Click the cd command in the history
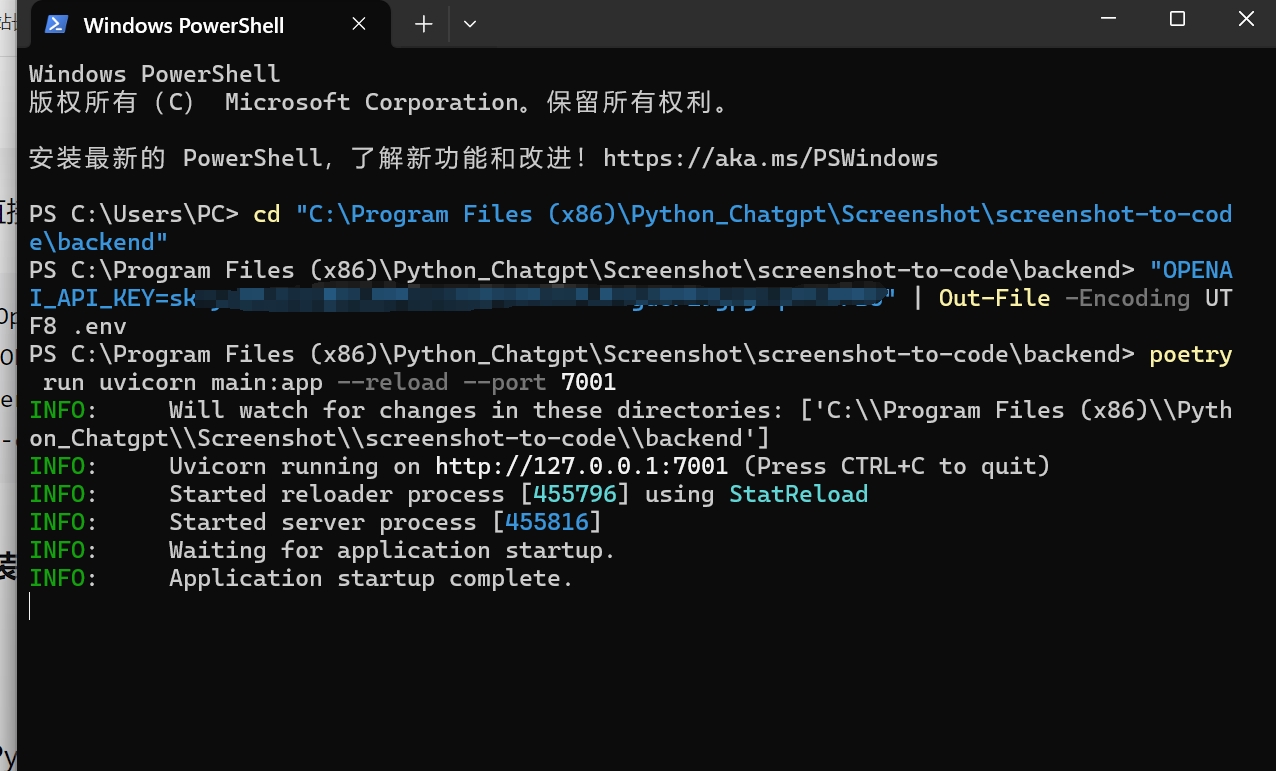The width and height of the screenshot is (1276, 771). [x=267, y=213]
